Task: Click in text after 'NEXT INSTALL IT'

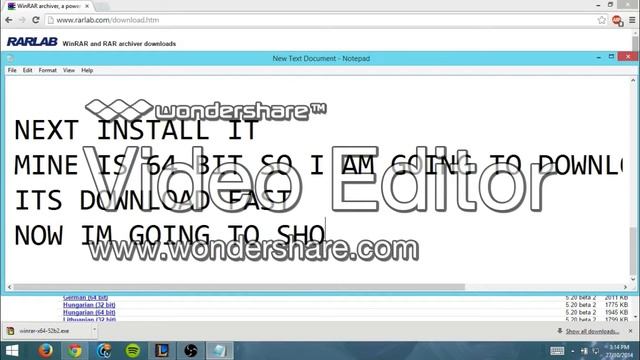Action: pos(261,131)
